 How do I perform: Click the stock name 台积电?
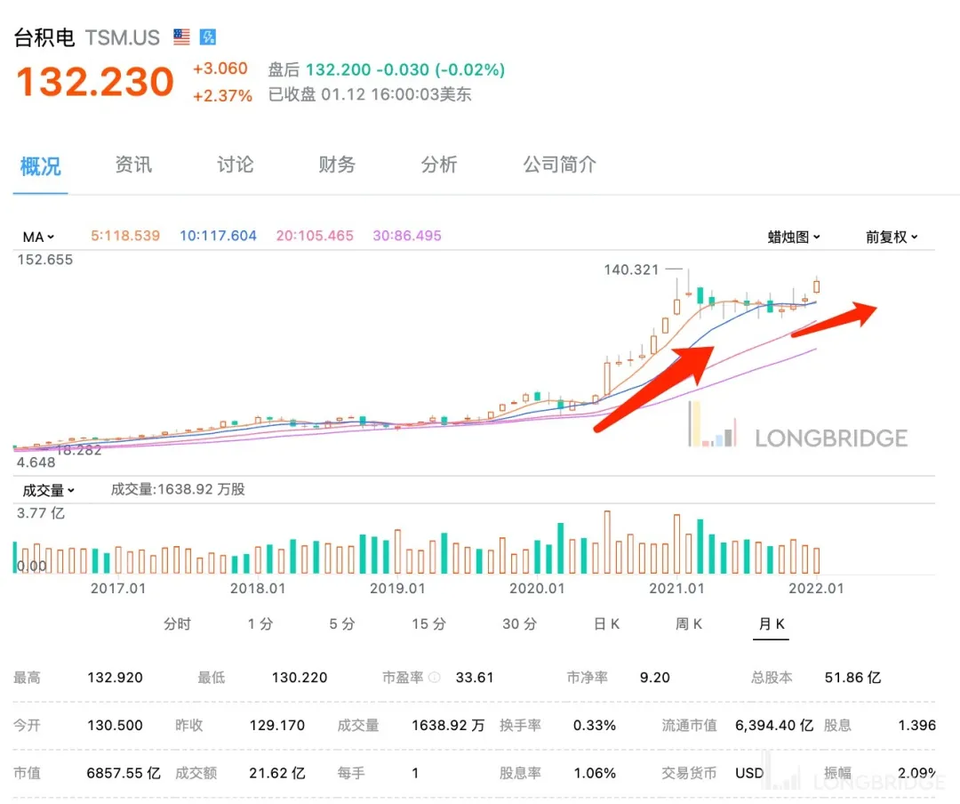pos(44,37)
